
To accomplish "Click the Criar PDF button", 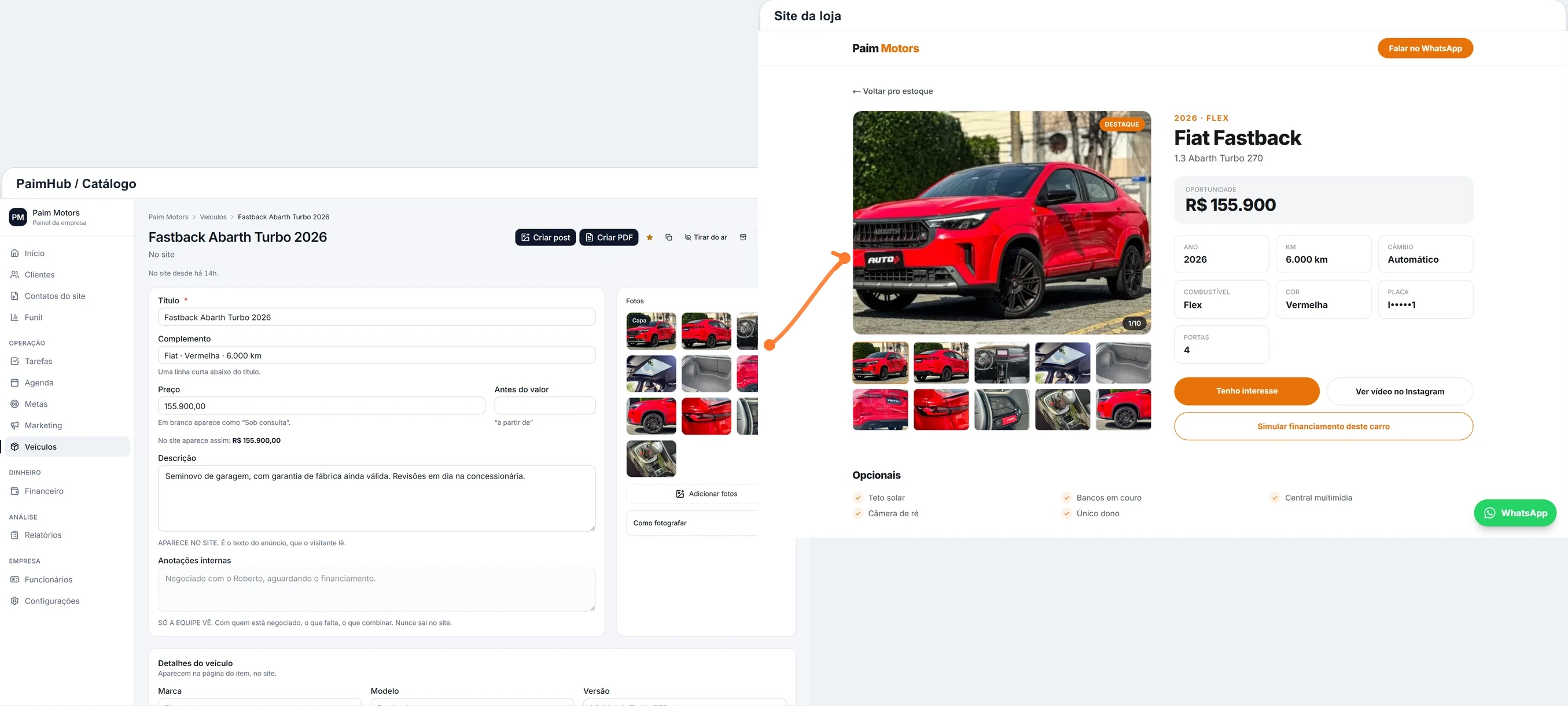I will point(609,237).
